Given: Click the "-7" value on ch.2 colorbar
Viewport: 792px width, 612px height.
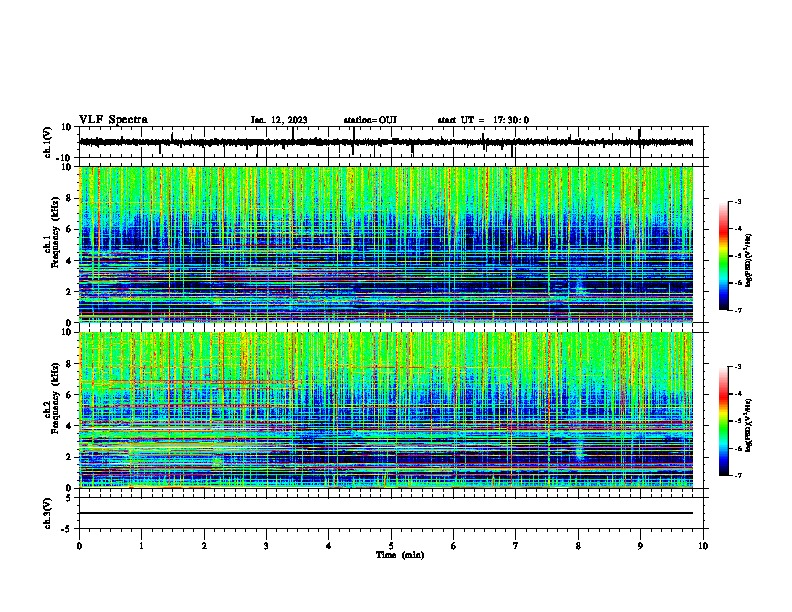Looking at the screenshot, I should (x=737, y=475).
